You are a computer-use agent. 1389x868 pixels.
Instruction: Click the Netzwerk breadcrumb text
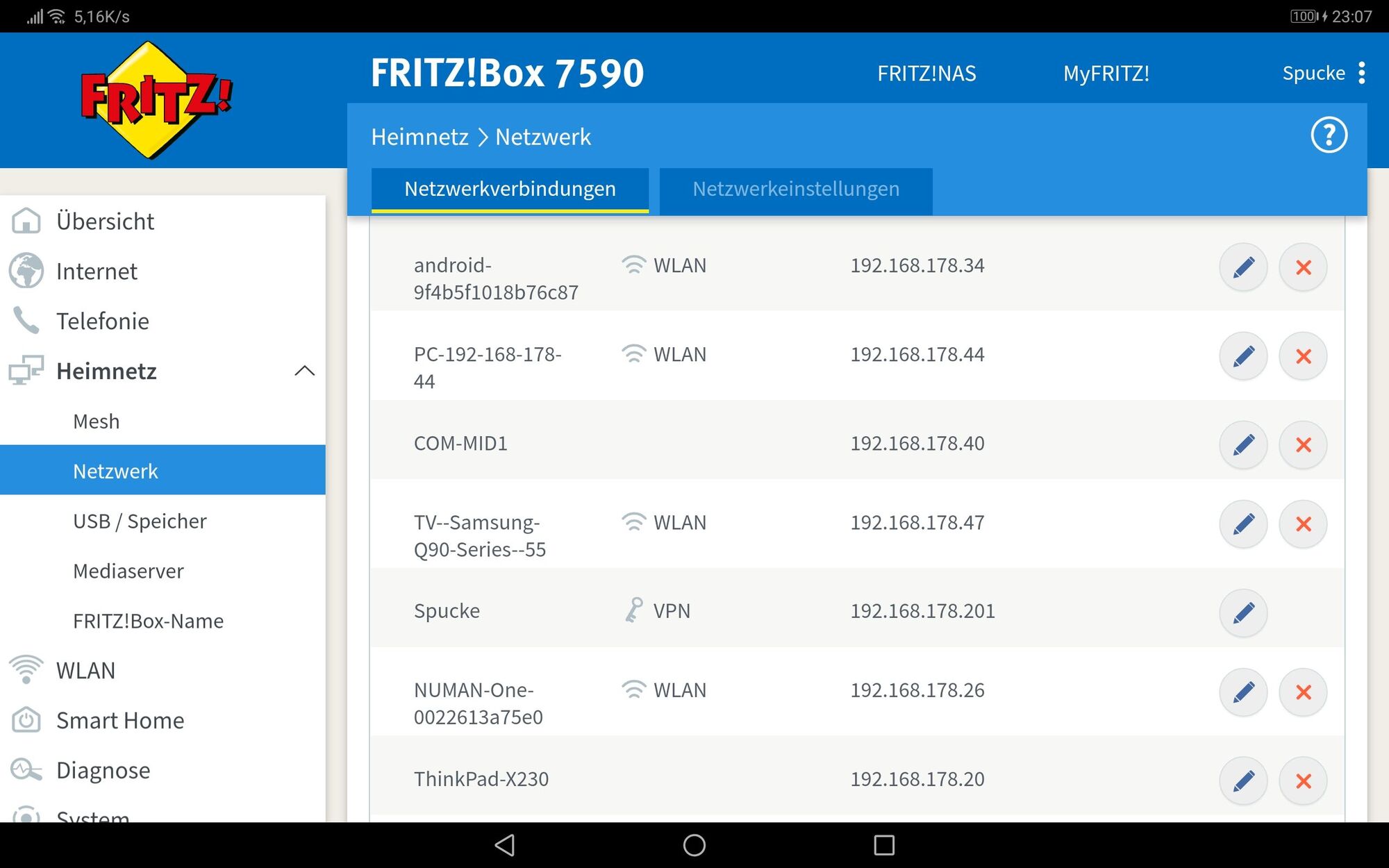pyautogui.click(x=543, y=137)
